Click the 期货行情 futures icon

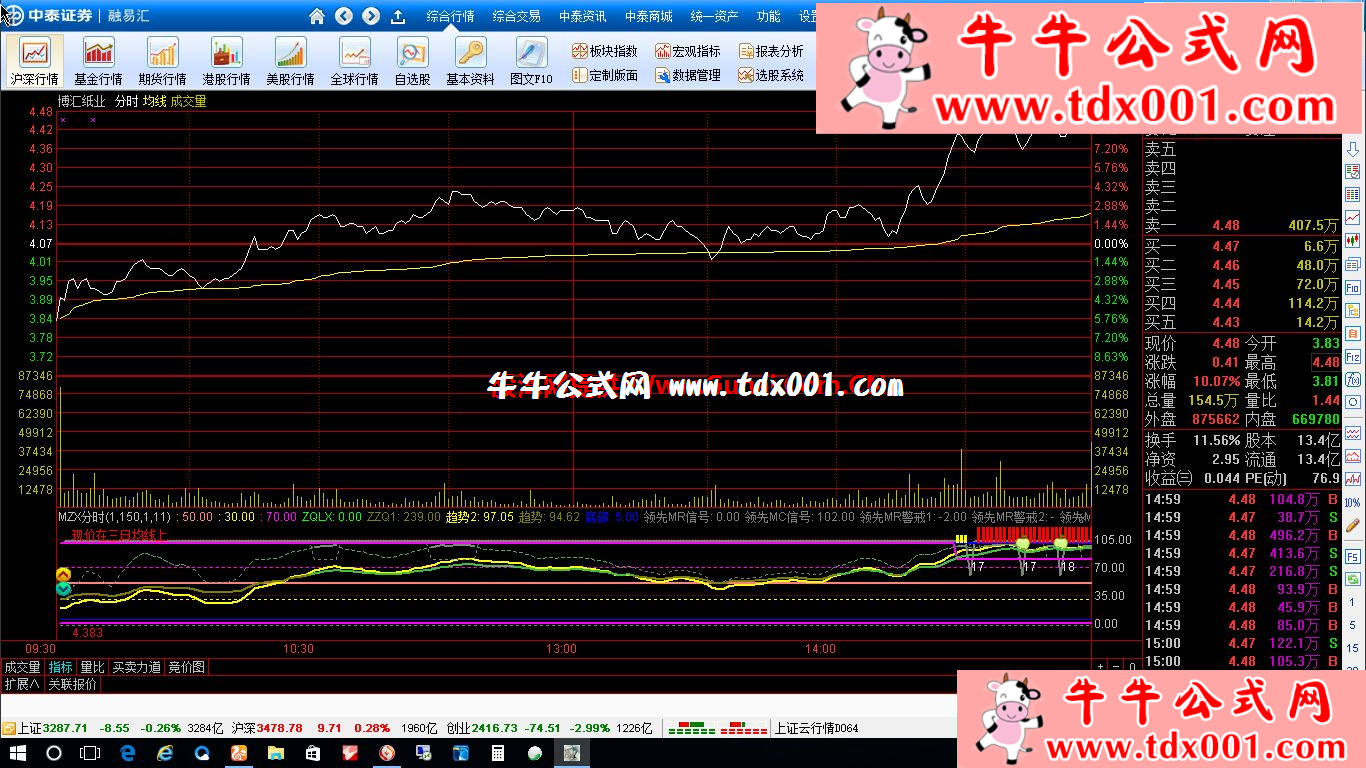click(162, 61)
